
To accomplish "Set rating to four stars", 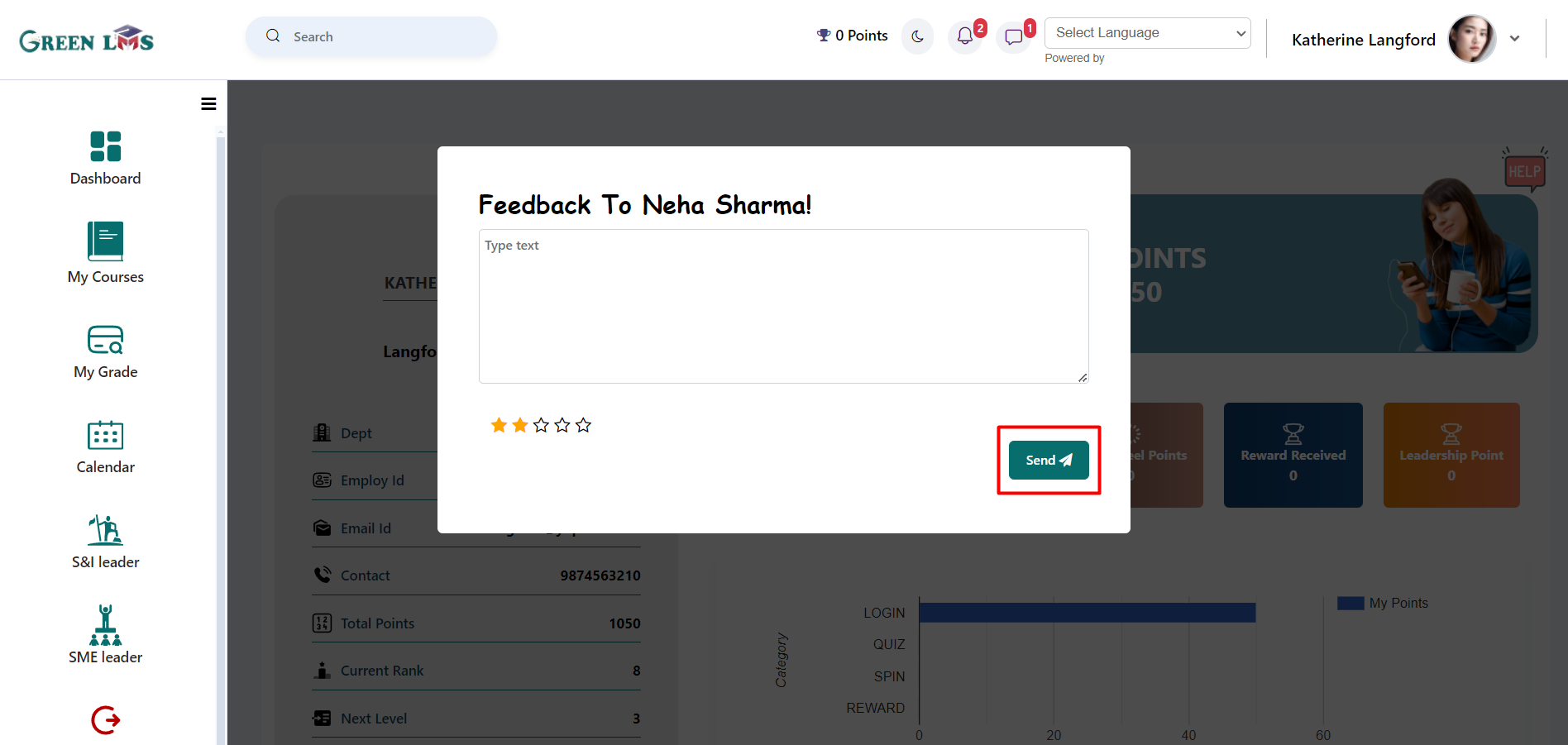I will [562, 425].
